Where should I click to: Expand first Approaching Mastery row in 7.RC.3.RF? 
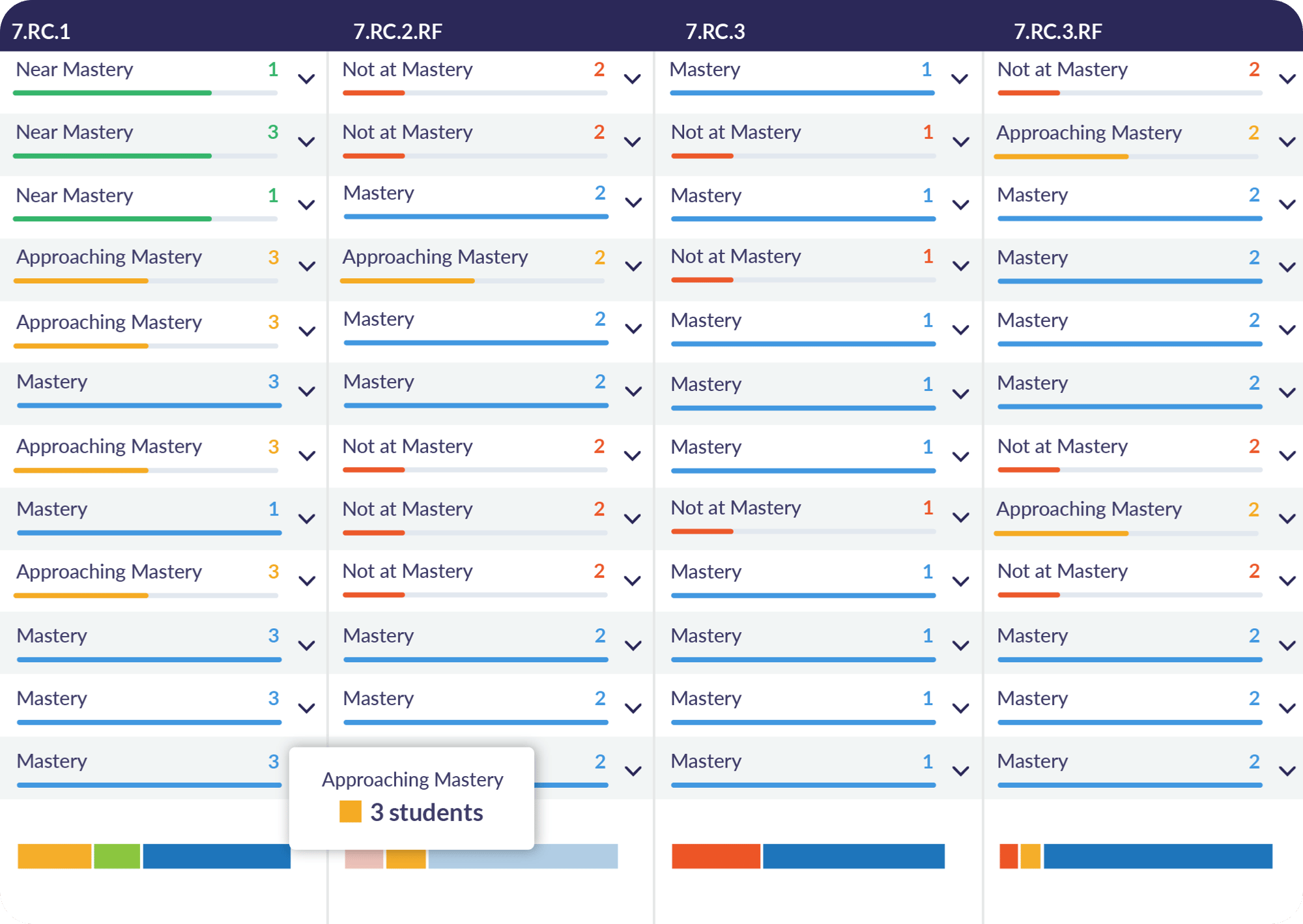[x=1287, y=142]
